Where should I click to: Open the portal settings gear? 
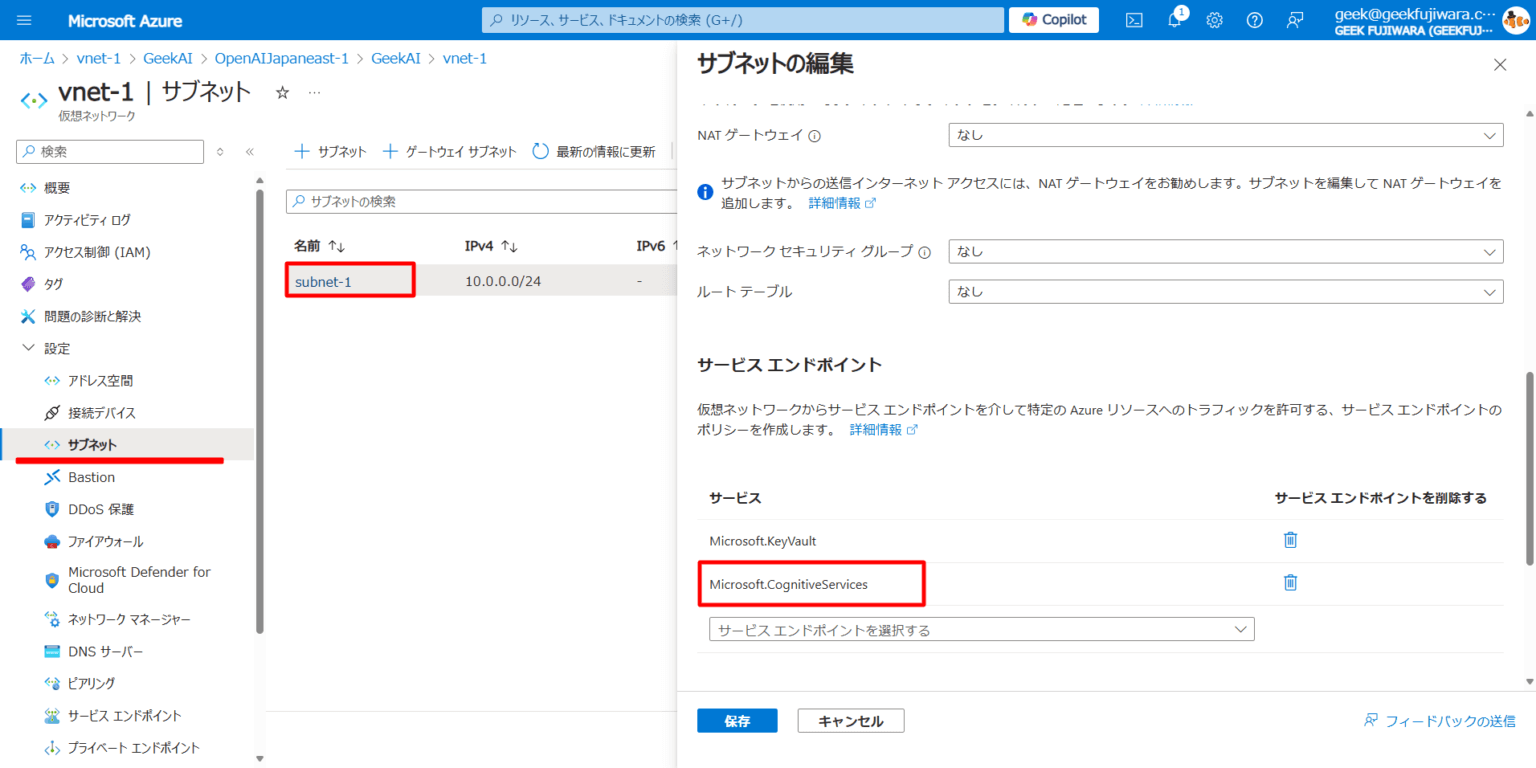click(x=1214, y=19)
